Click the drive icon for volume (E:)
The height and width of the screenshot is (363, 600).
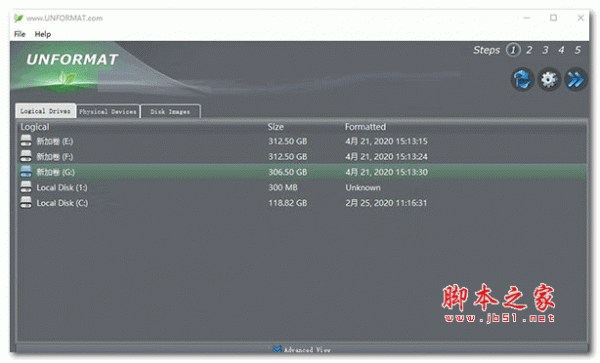coord(26,140)
